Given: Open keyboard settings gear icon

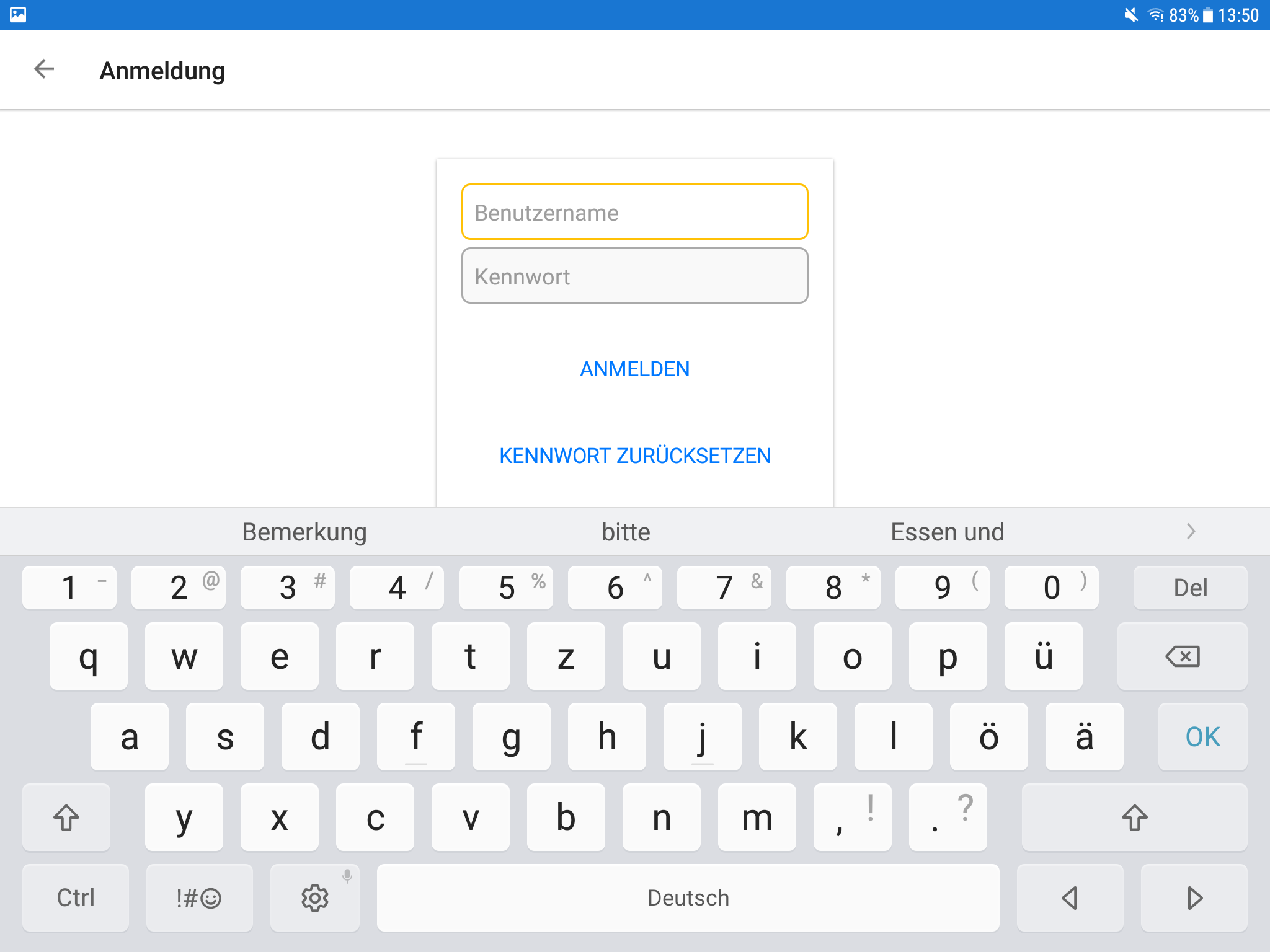Looking at the screenshot, I should point(315,897).
